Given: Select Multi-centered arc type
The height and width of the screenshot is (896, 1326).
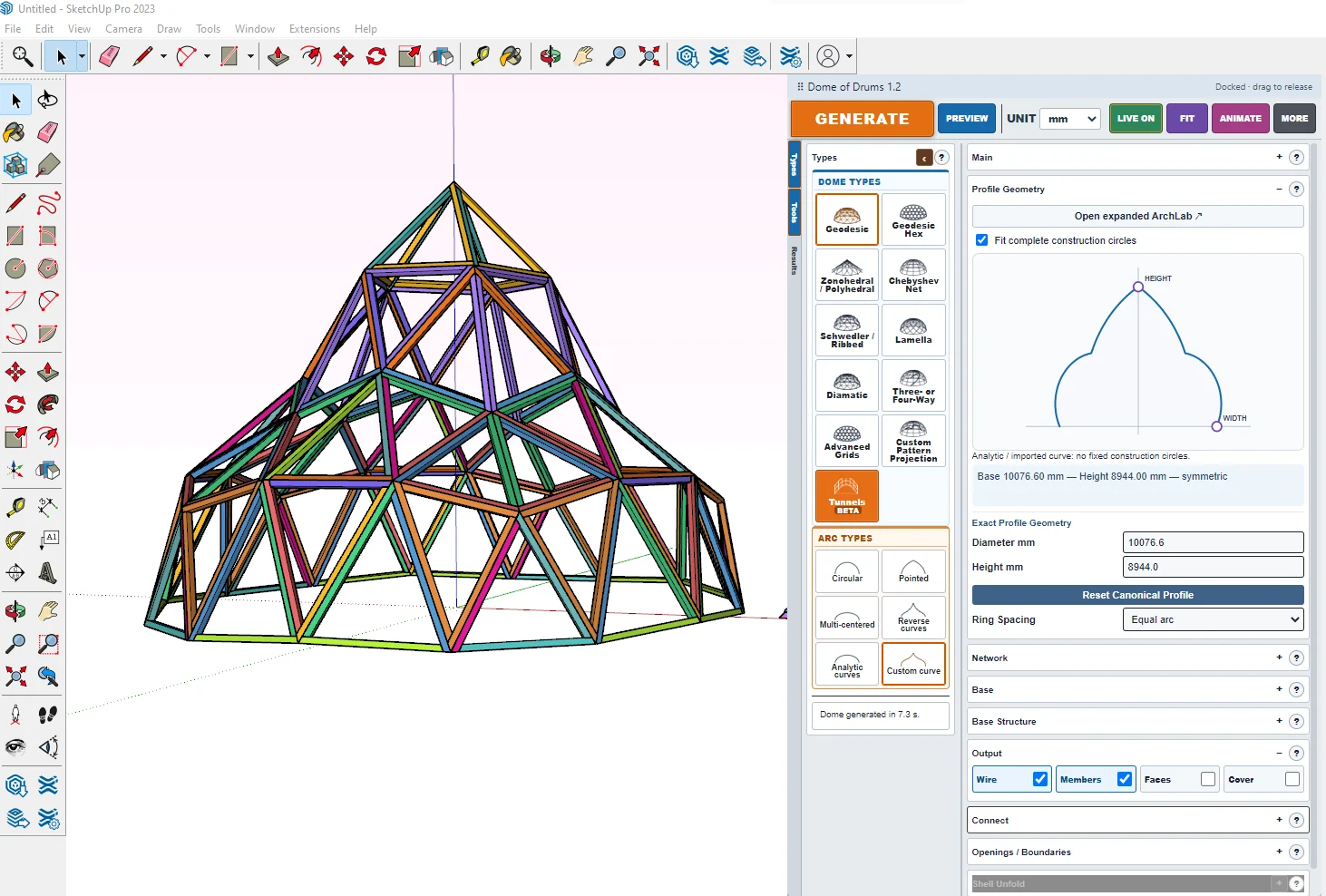Looking at the screenshot, I should (847, 618).
